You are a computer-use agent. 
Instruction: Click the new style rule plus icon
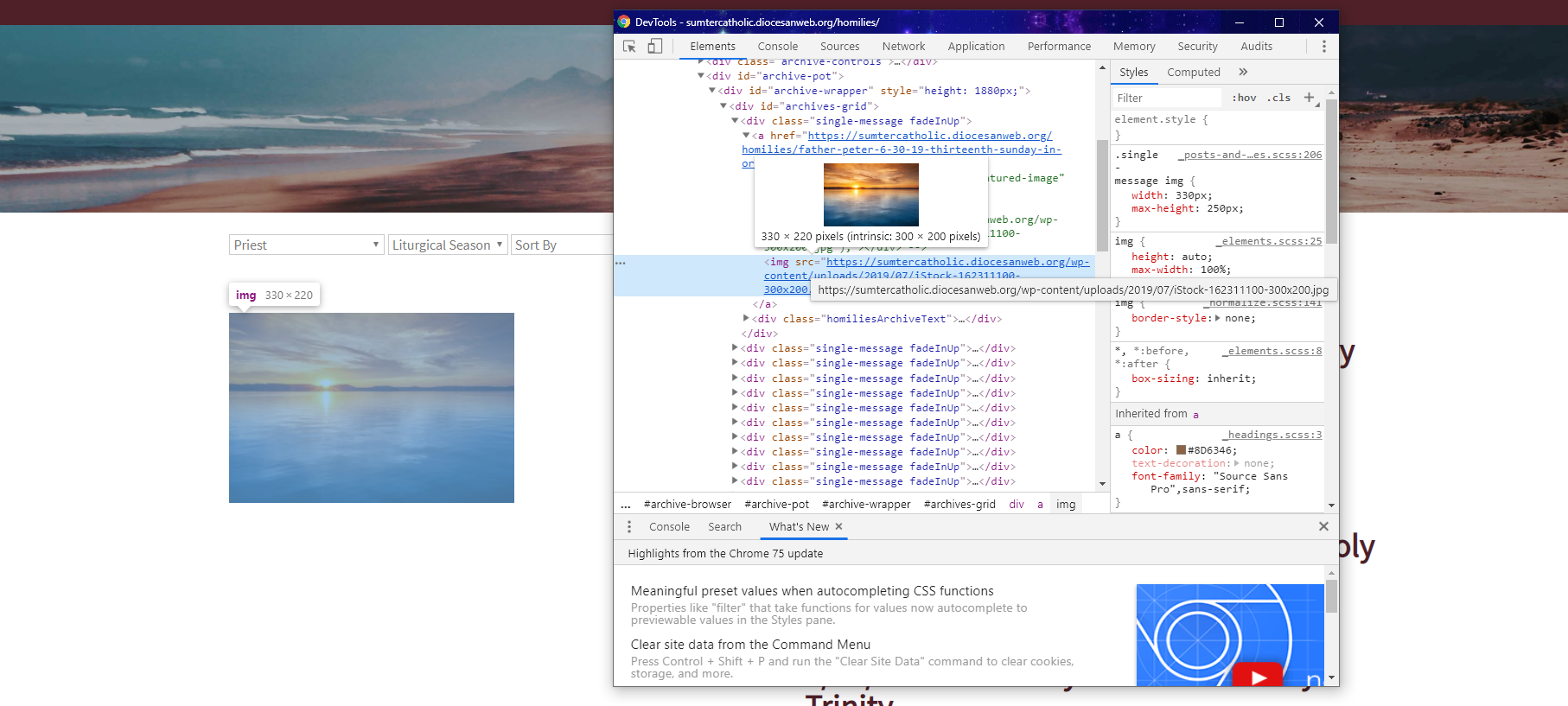coord(1309,98)
